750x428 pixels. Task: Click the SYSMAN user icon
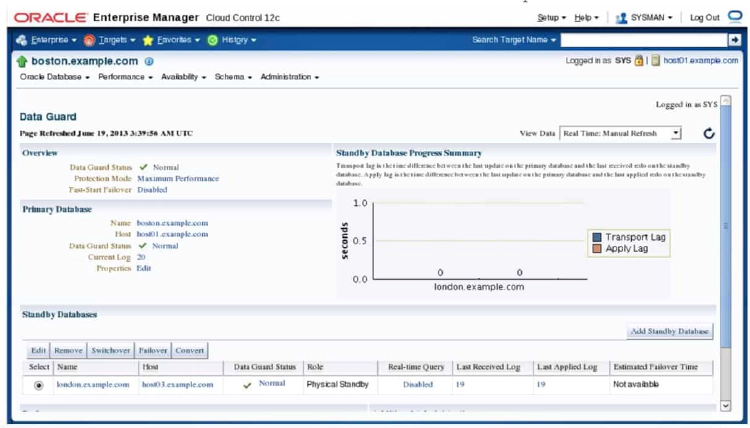click(621, 18)
